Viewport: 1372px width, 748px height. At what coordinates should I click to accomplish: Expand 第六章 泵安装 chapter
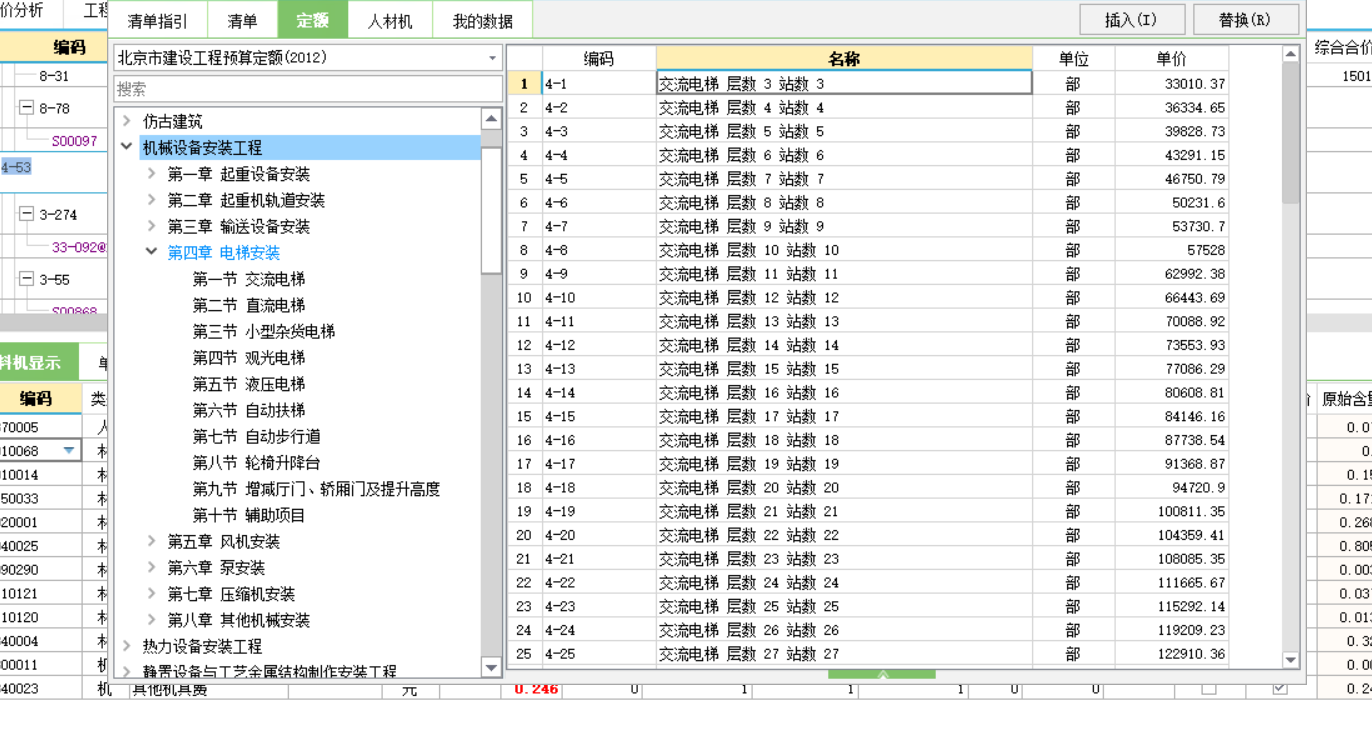151,567
